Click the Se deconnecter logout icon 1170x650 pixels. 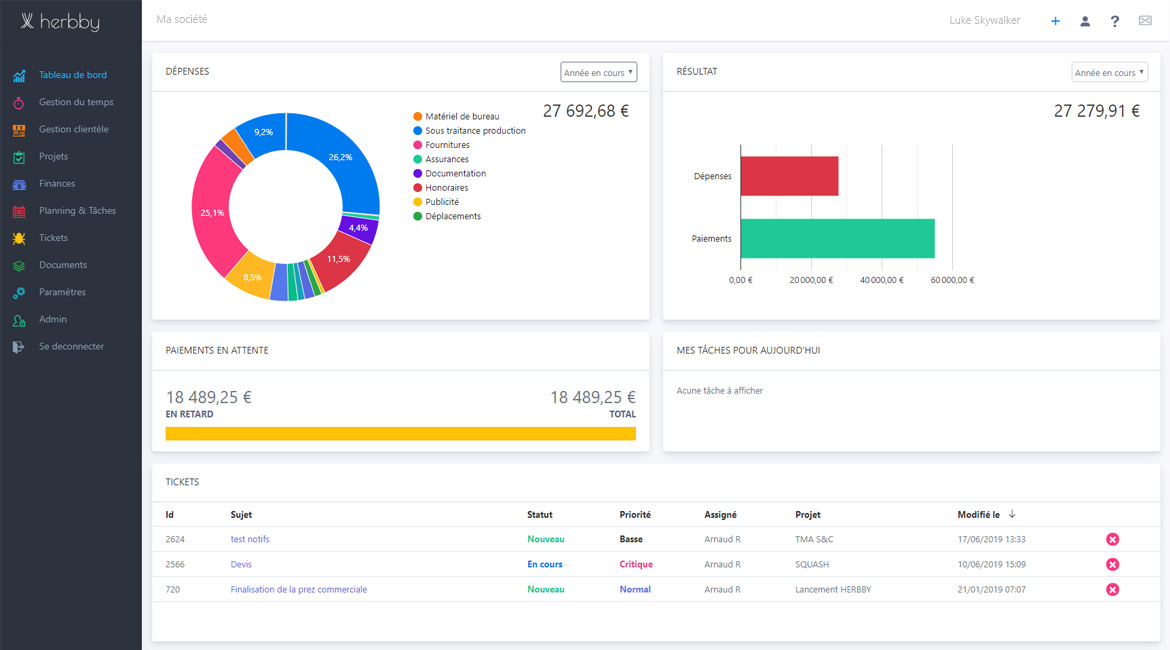pos(19,347)
